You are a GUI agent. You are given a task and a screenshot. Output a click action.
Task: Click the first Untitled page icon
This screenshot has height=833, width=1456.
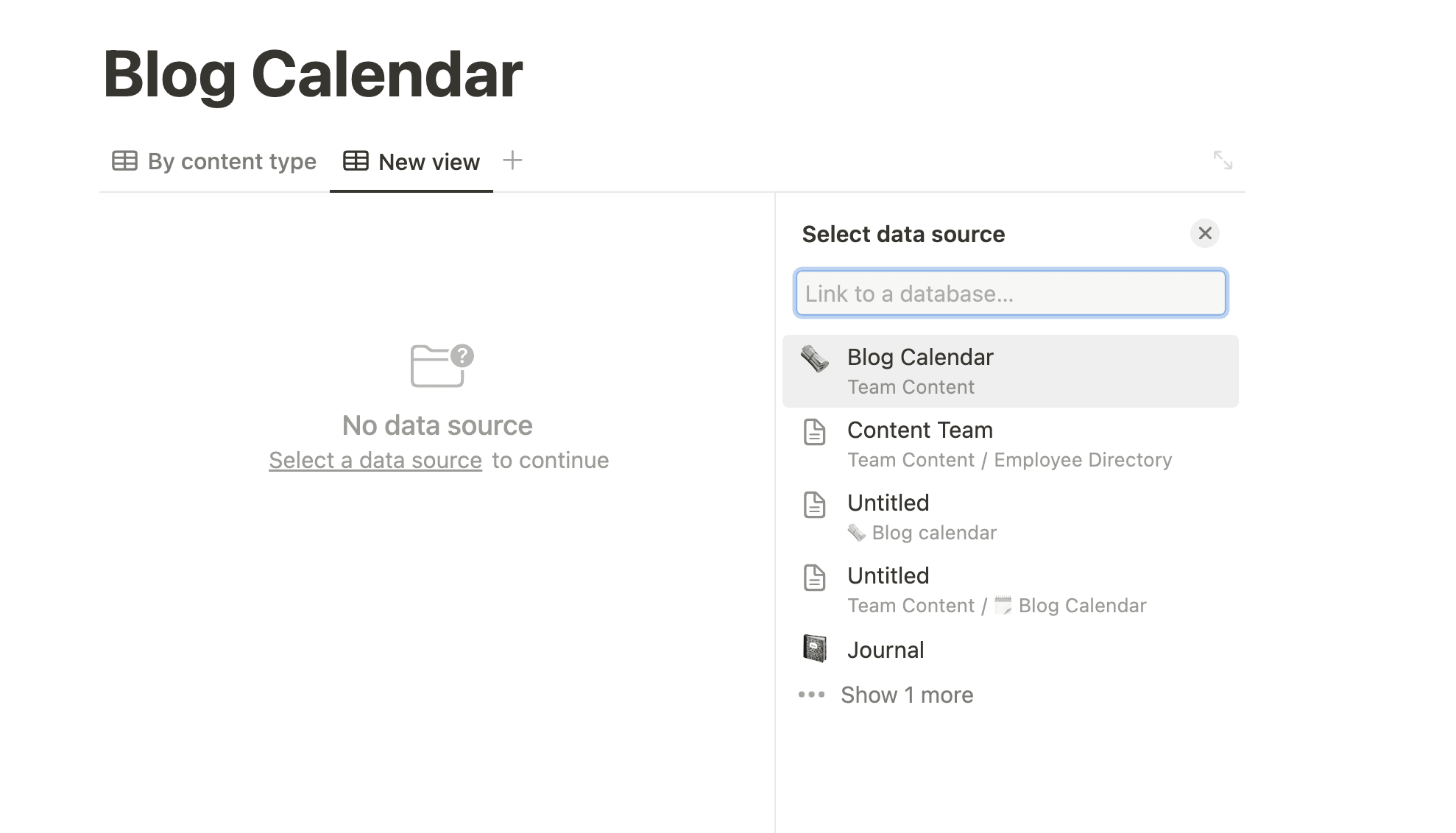click(816, 503)
